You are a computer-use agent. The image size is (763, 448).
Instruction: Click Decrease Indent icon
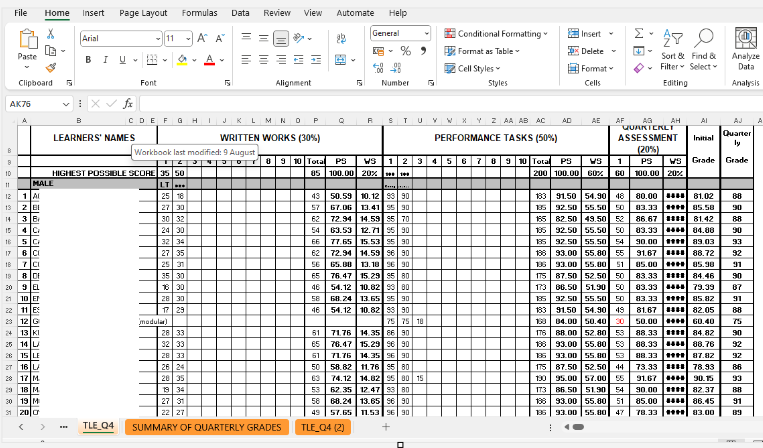(x=298, y=59)
